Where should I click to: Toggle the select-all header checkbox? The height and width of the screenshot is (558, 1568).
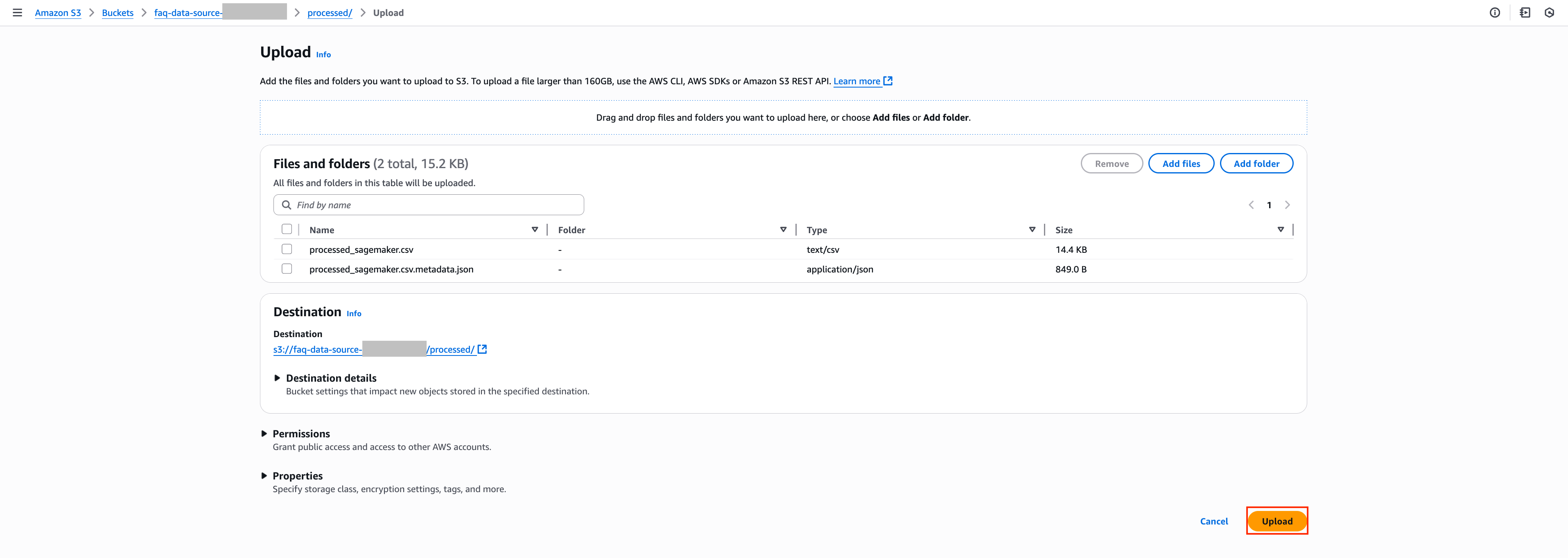point(287,229)
